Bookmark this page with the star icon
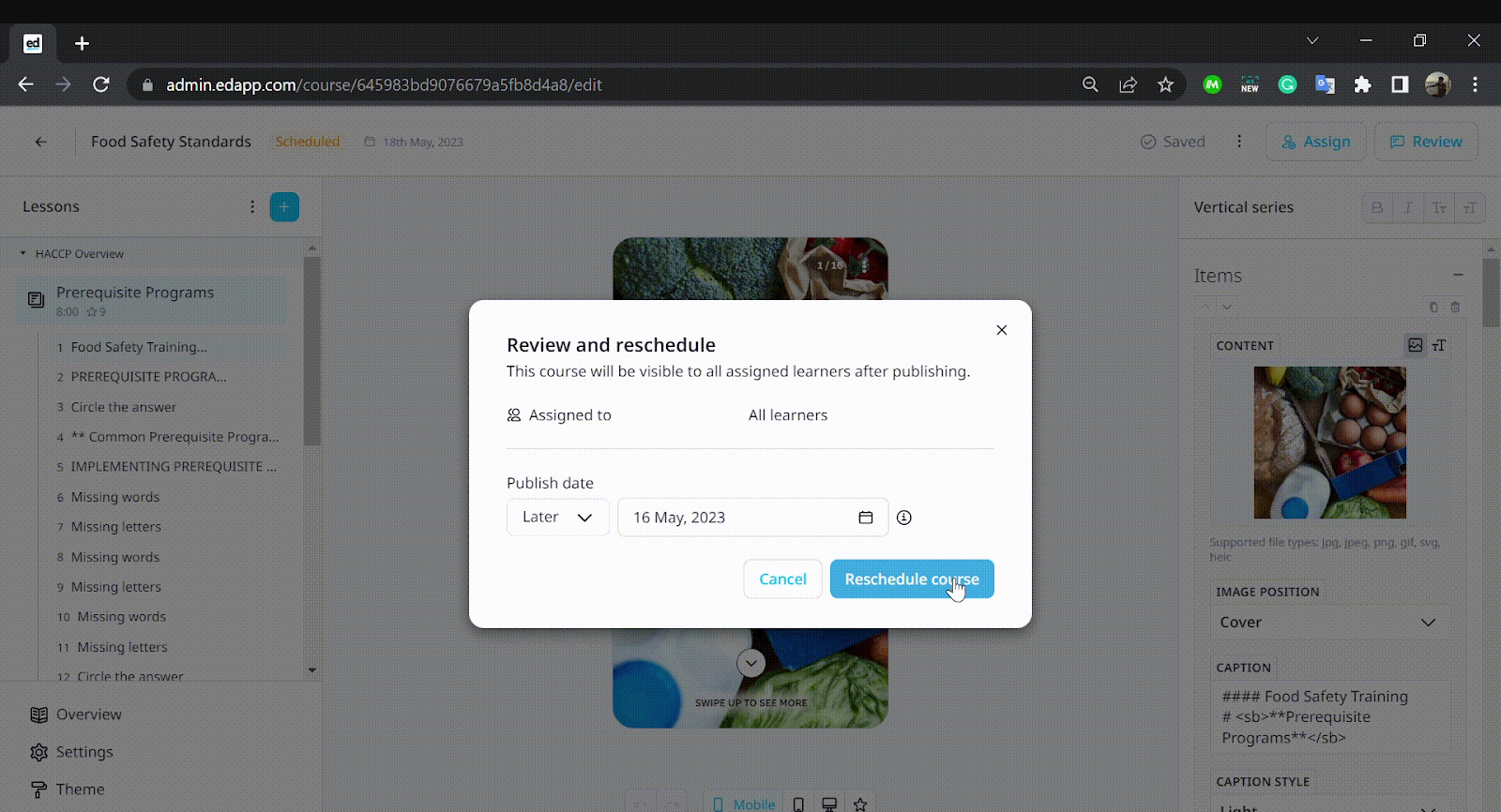The width and height of the screenshot is (1501, 812). (1165, 85)
